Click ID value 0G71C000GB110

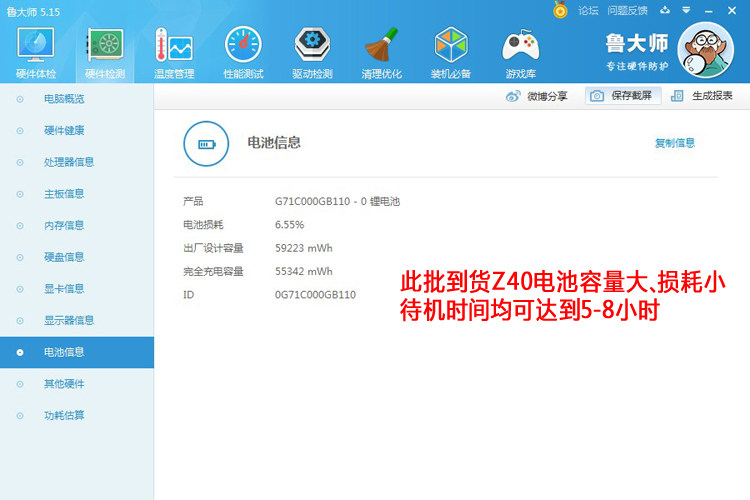[x=315, y=295]
